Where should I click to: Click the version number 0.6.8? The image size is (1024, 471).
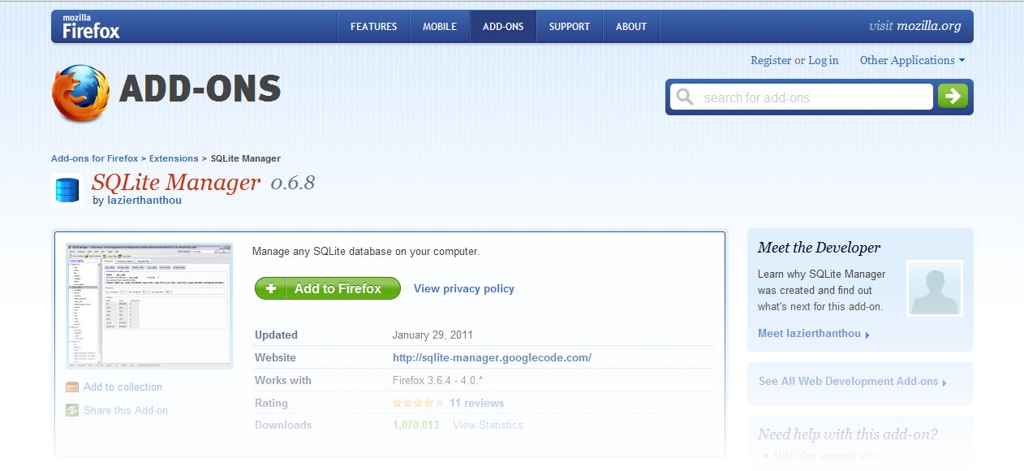coord(293,183)
